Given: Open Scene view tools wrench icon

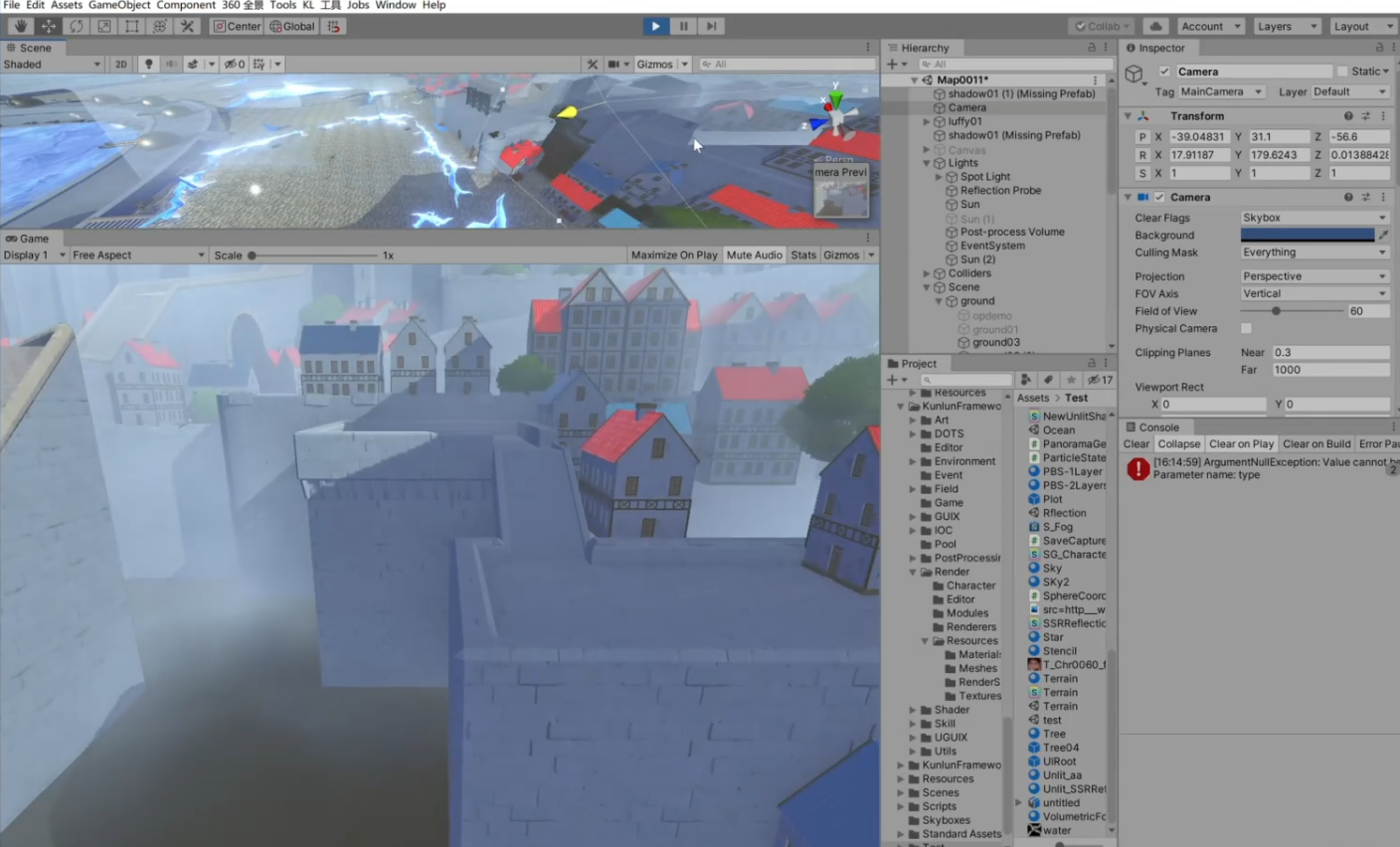Looking at the screenshot, I should pyautogui.click(x=593, y=64).
